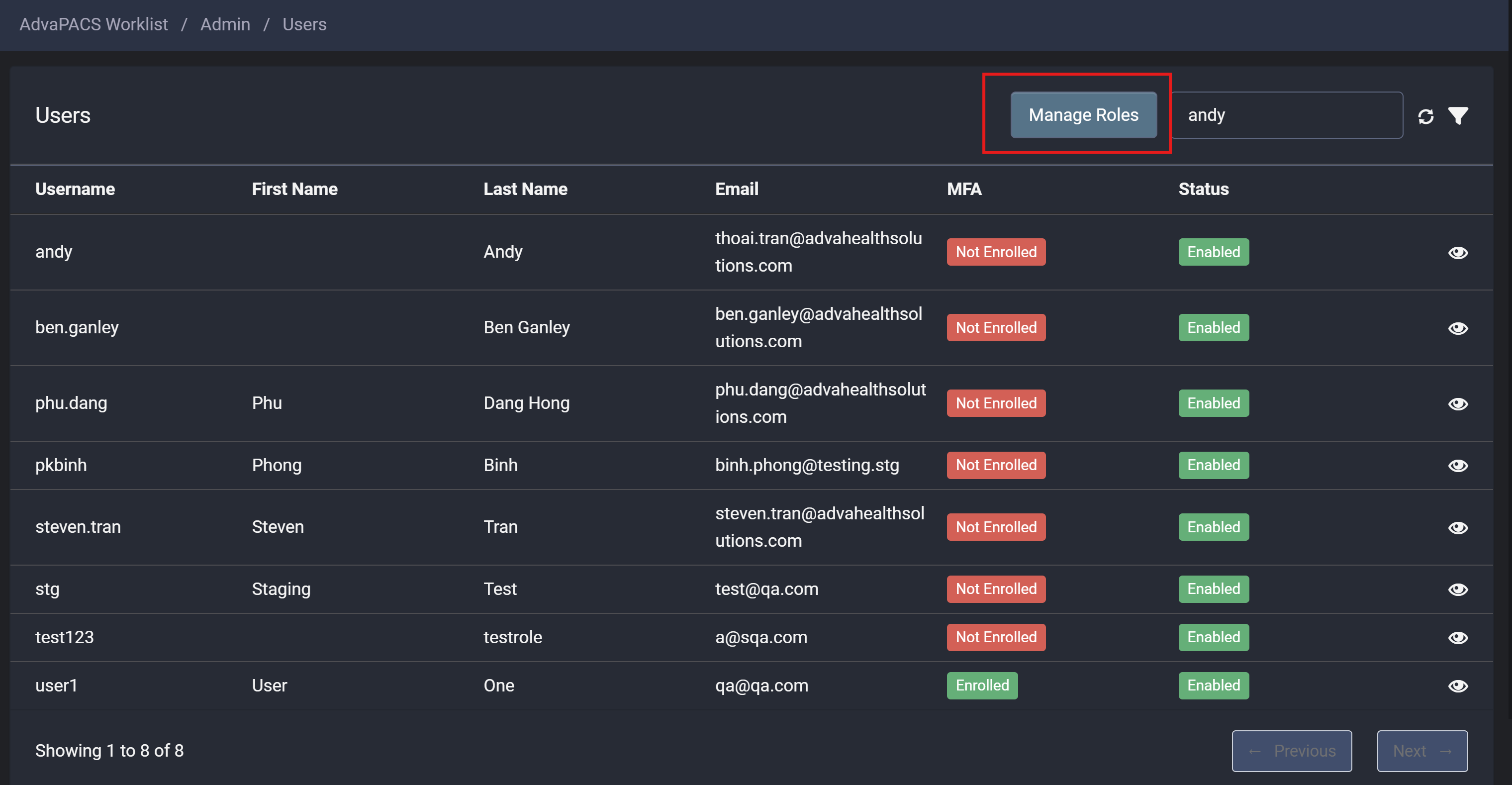
Task: Click last name Ben Ganley
Action: [x=527, y=328]
